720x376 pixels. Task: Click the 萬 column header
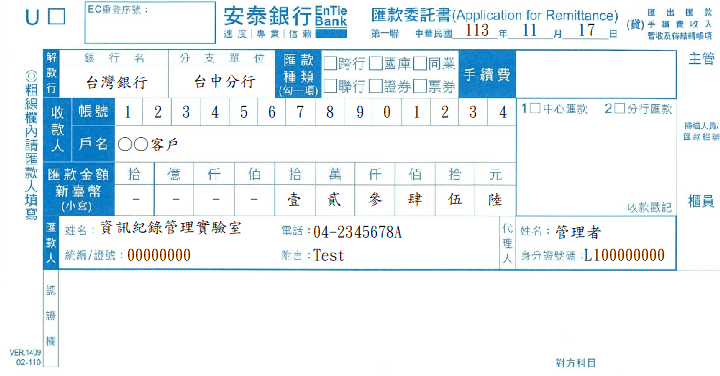(335, 174)
